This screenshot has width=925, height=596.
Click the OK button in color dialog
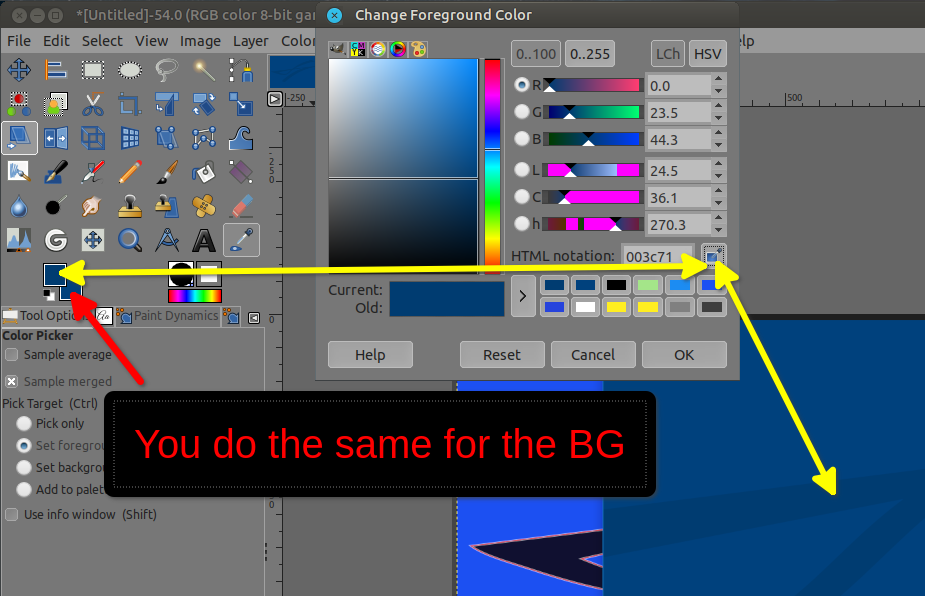684,355
